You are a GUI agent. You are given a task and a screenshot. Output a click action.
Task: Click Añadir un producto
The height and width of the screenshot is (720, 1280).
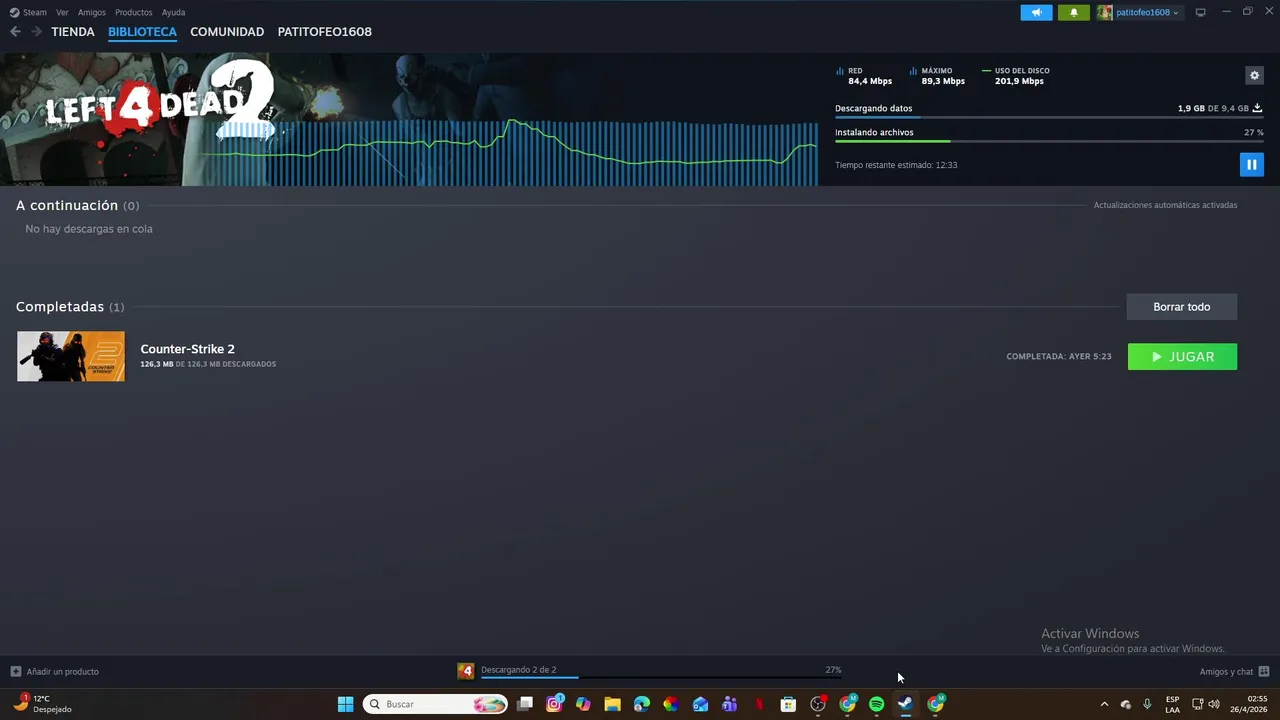(x=62, y=671)
